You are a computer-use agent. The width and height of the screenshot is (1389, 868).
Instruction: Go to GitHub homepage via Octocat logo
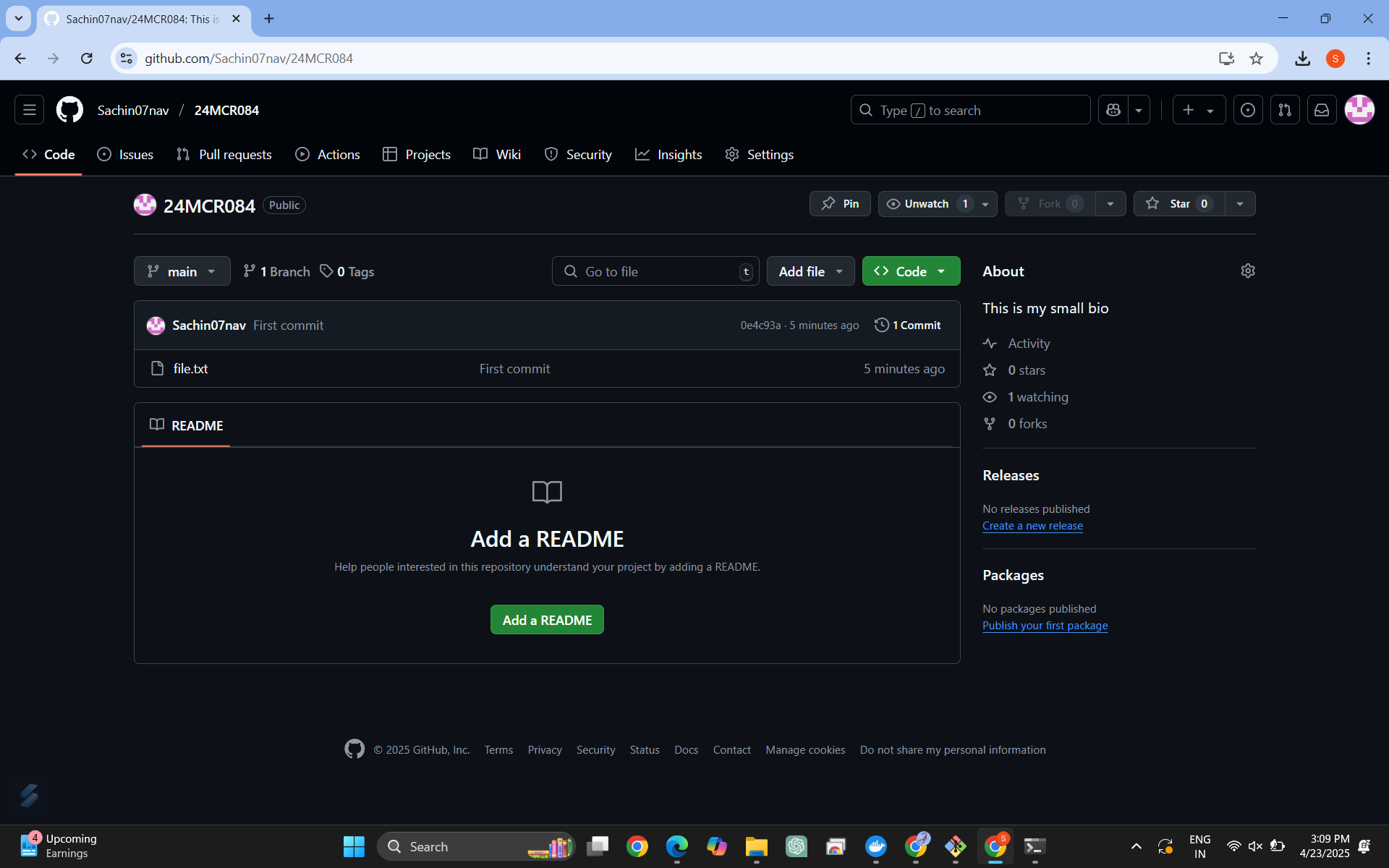click(69, 110)
